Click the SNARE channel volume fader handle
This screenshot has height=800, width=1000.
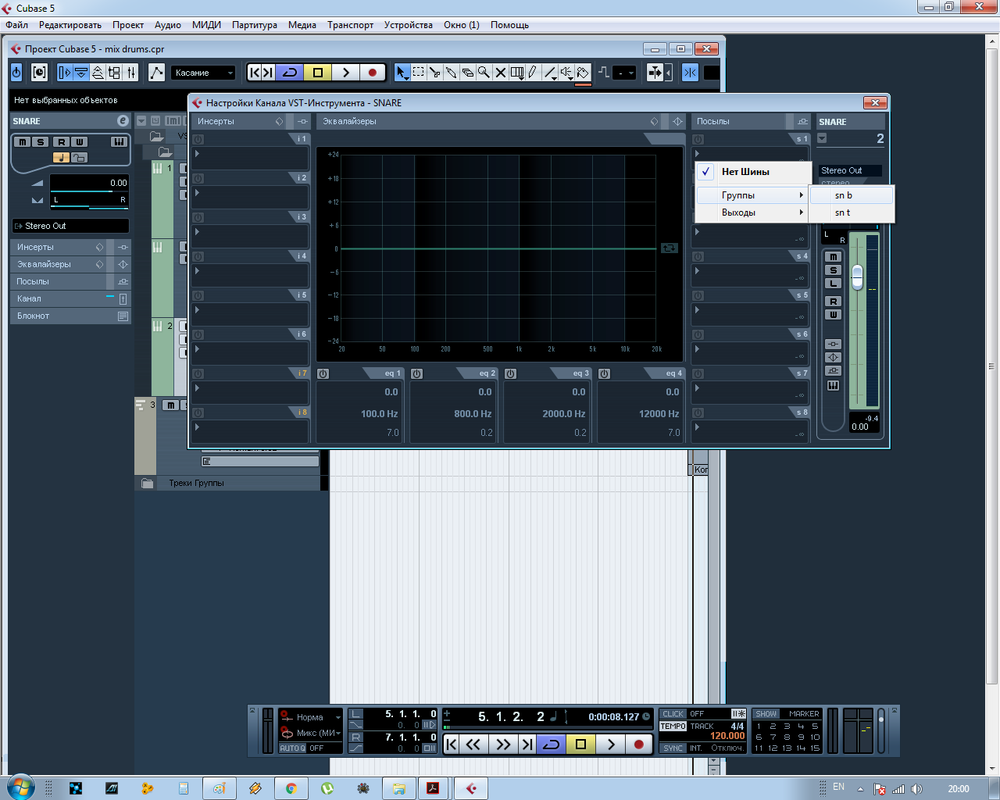pyautogui.click(x=857, y=277)
